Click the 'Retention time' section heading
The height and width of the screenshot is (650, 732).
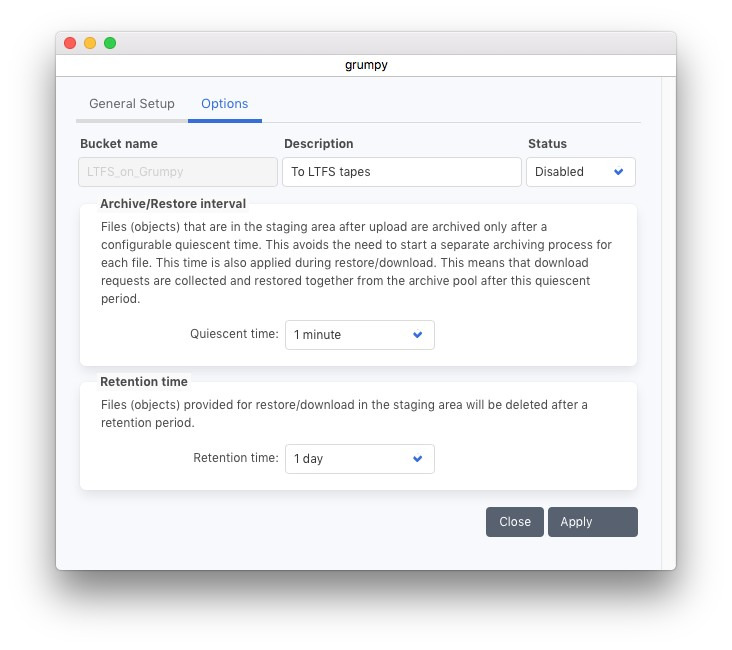pos(143,382)
